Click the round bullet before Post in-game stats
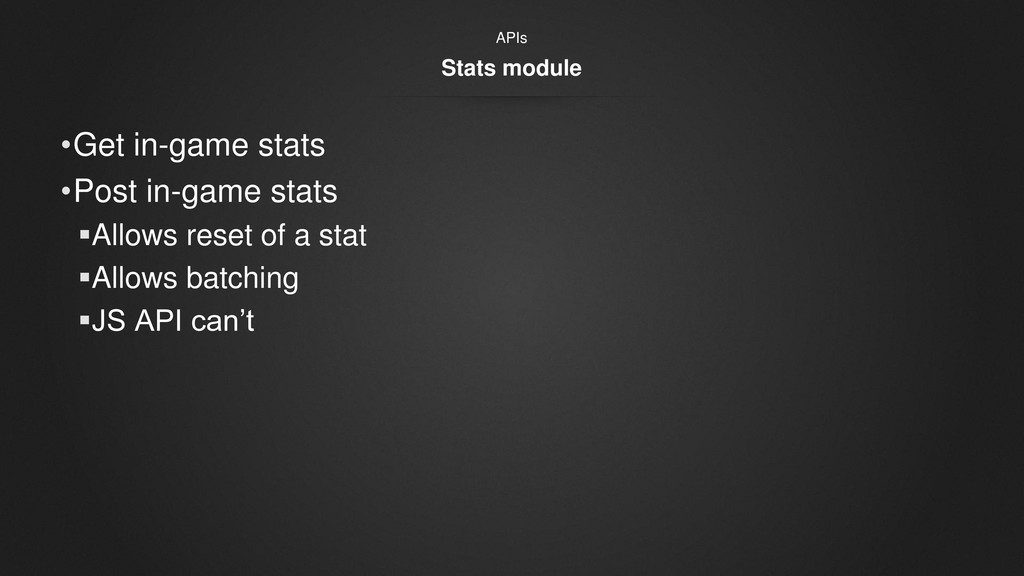 tap(65, 191)
